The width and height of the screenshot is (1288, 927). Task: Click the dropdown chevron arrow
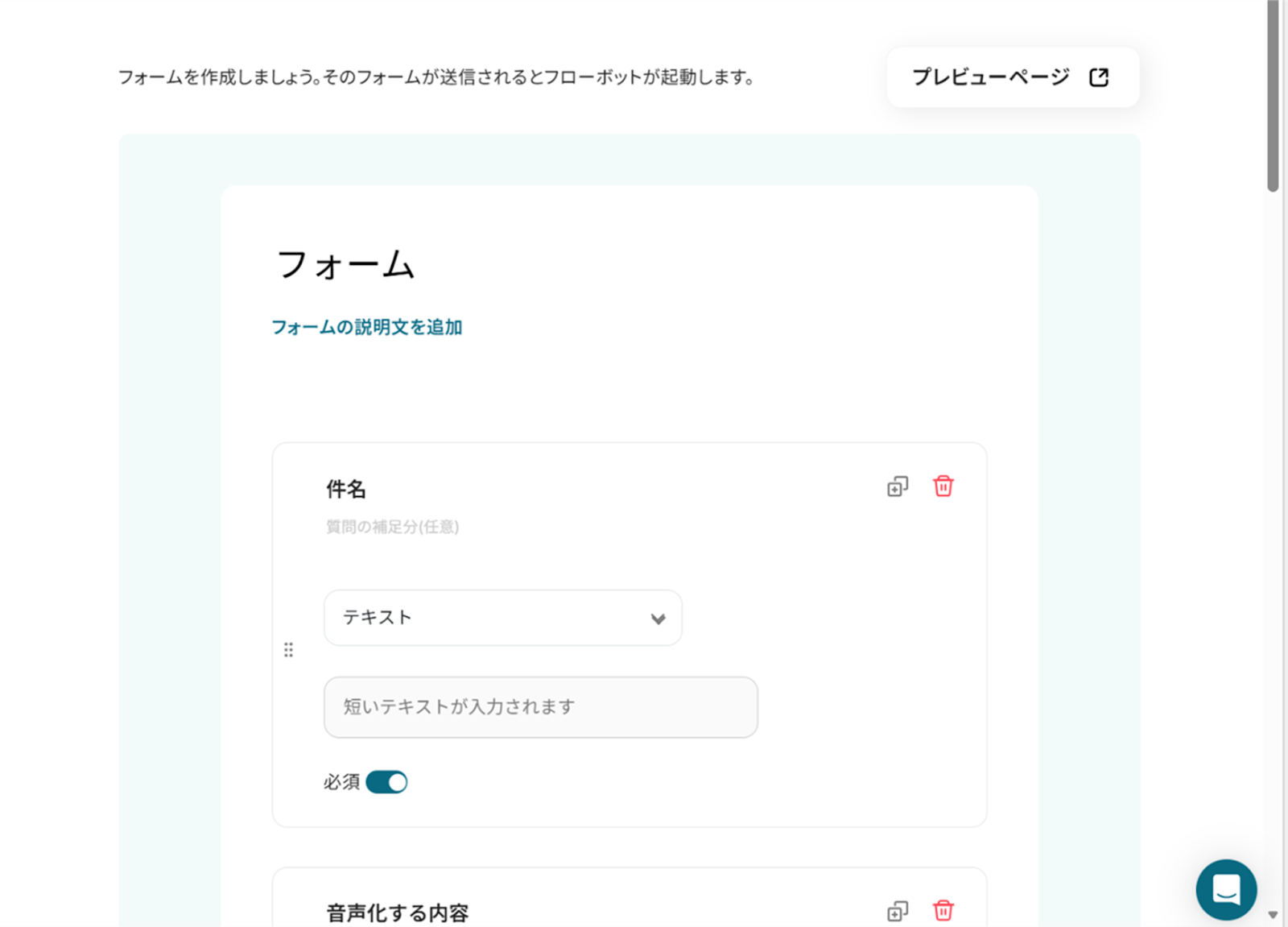point(658,619)
